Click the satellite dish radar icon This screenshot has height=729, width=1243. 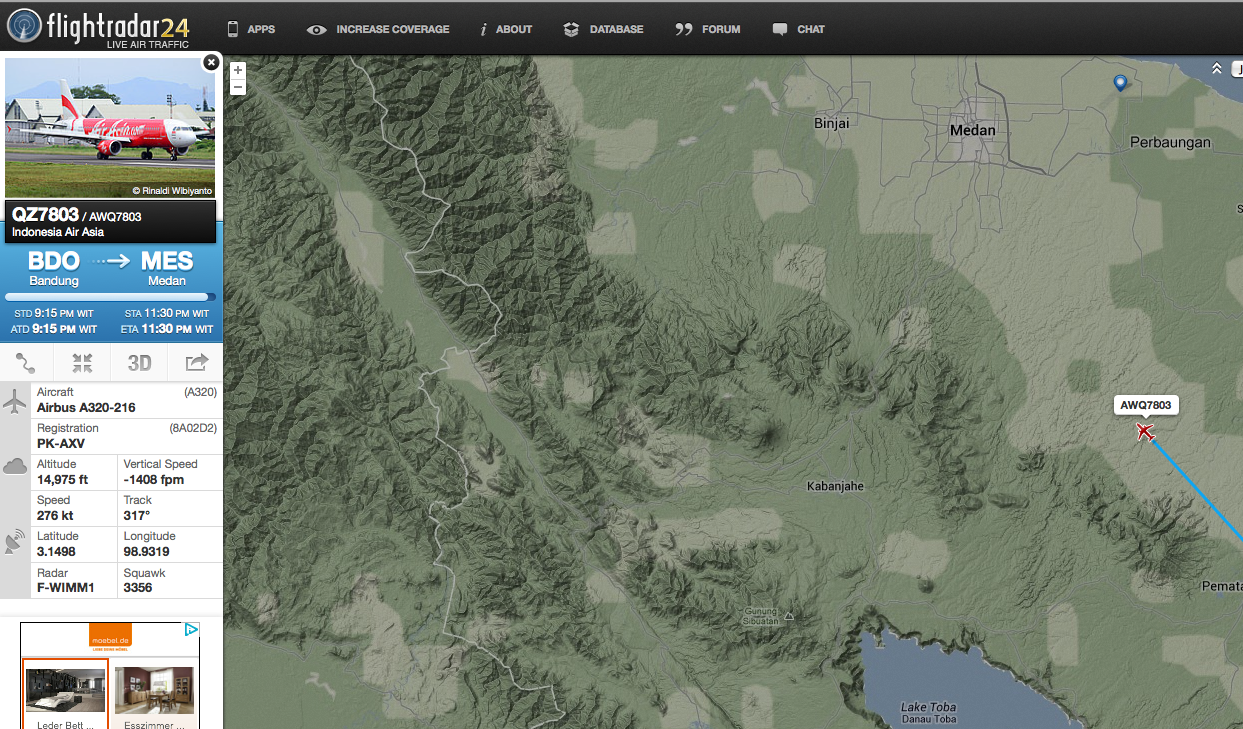(15, 543)
